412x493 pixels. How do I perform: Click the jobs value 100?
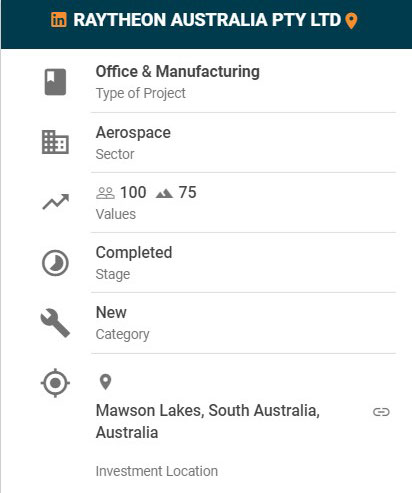(133, 193)
